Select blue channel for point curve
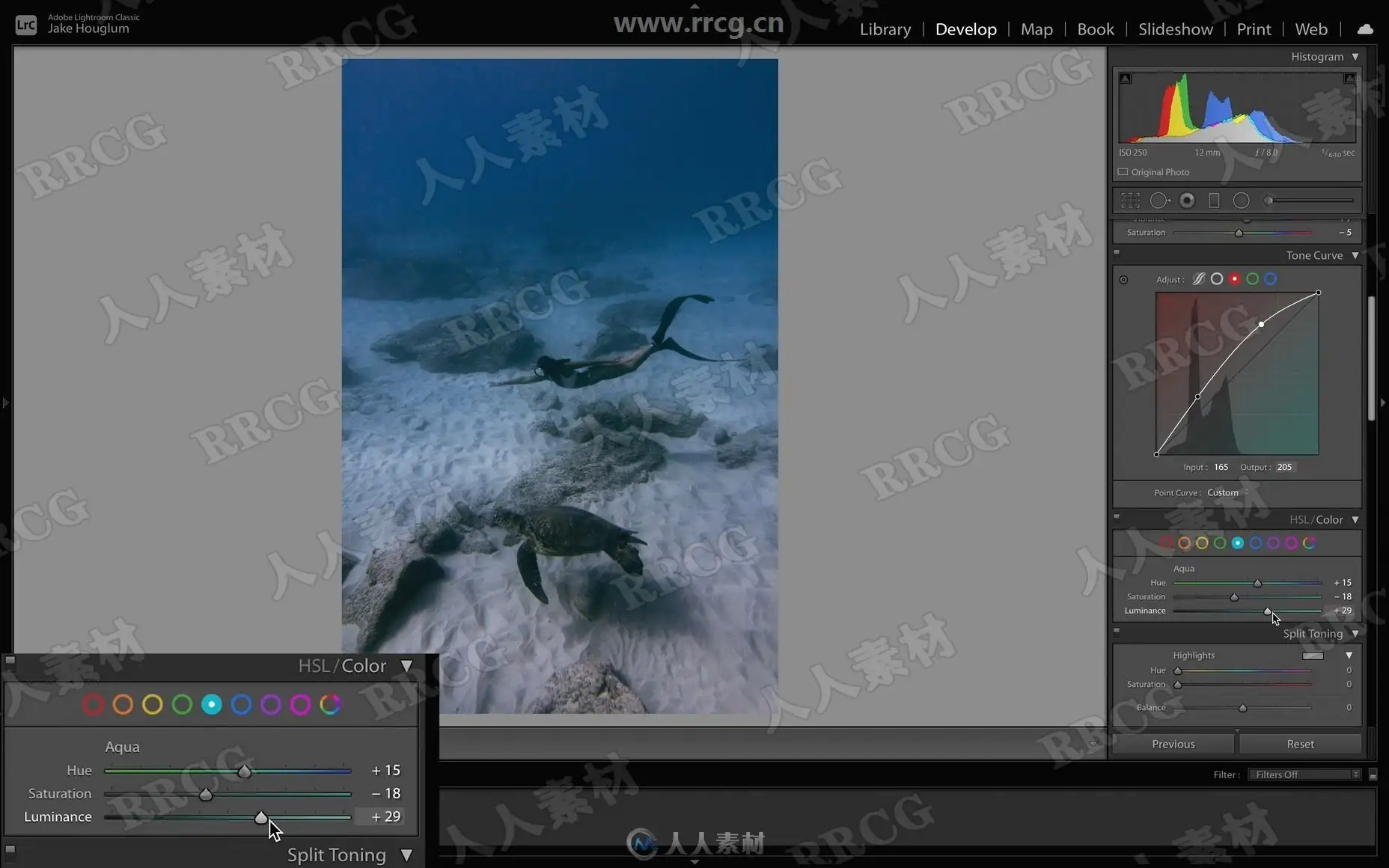 (1271, 278)
